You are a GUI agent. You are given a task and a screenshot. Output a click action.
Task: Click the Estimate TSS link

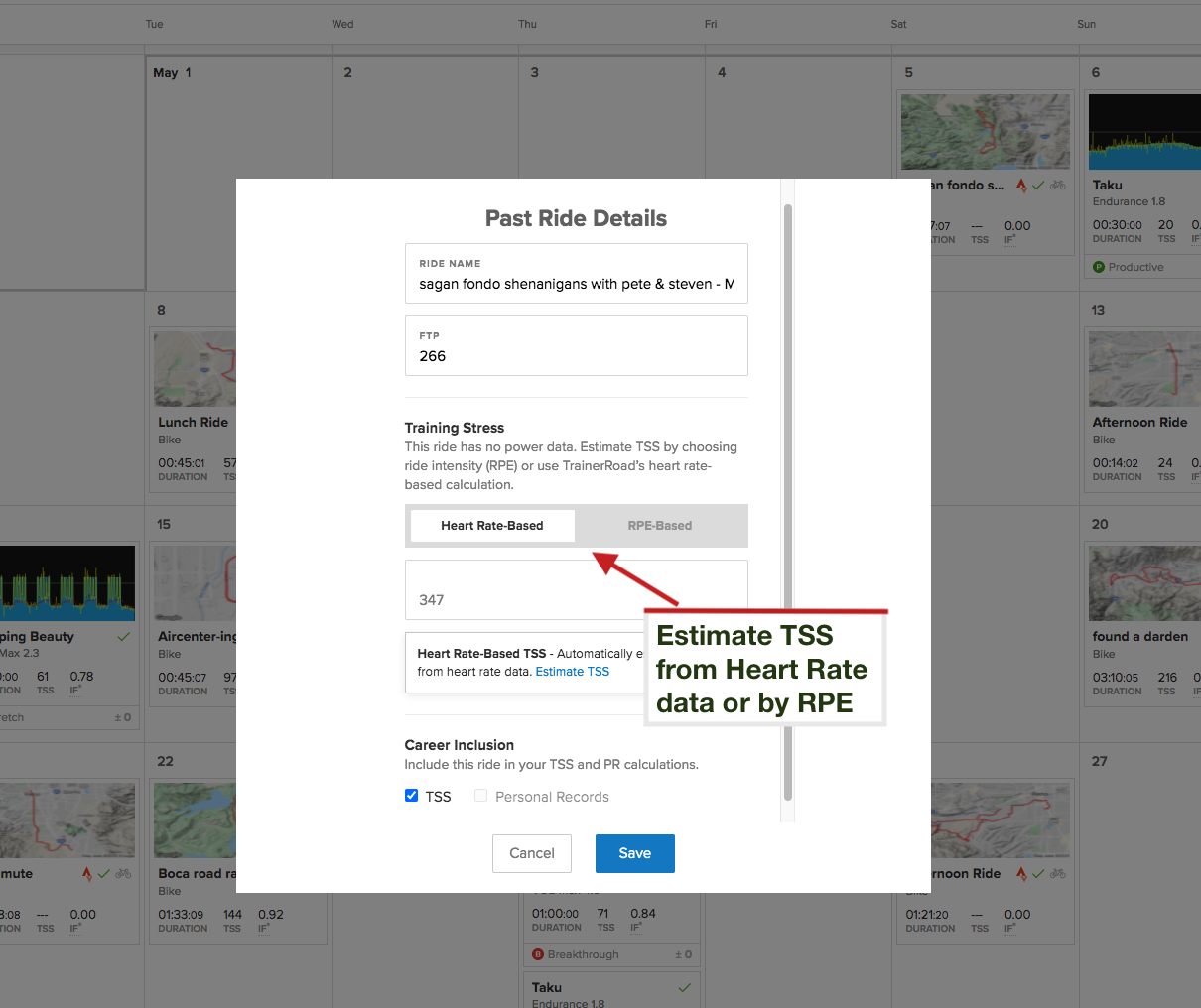click(573, 672)
